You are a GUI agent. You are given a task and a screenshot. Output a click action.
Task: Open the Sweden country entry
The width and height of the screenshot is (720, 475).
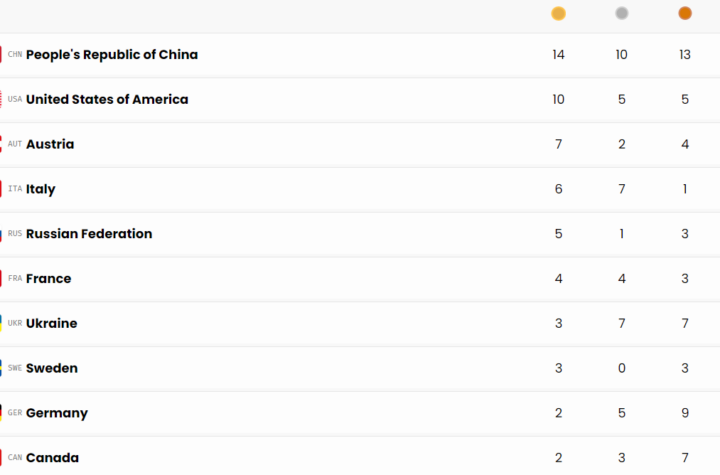point(51,368)
